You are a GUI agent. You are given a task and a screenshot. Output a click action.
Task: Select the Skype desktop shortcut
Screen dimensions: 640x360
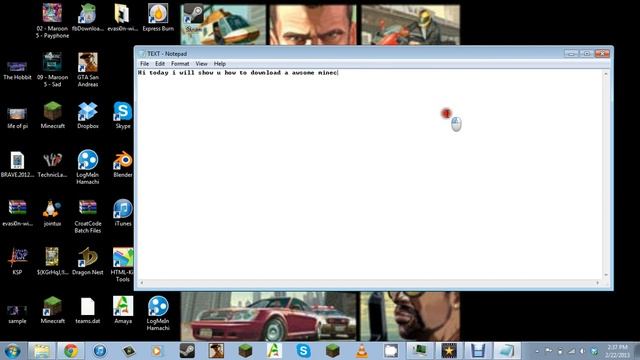pos(123,116)
